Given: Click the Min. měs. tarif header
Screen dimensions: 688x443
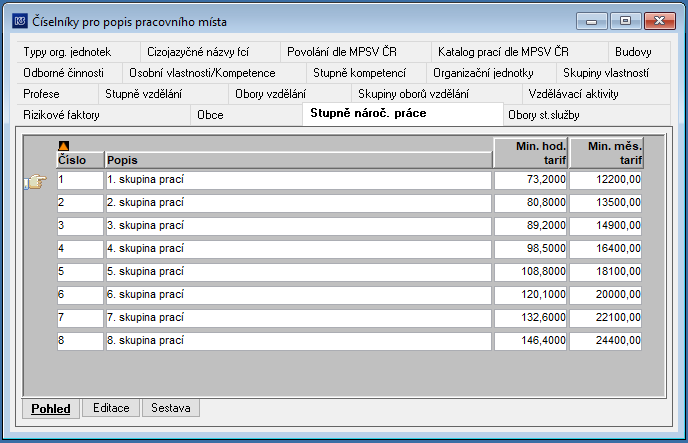Looking at the screenshot, I should pyautogui.click(x=606, y=153).
